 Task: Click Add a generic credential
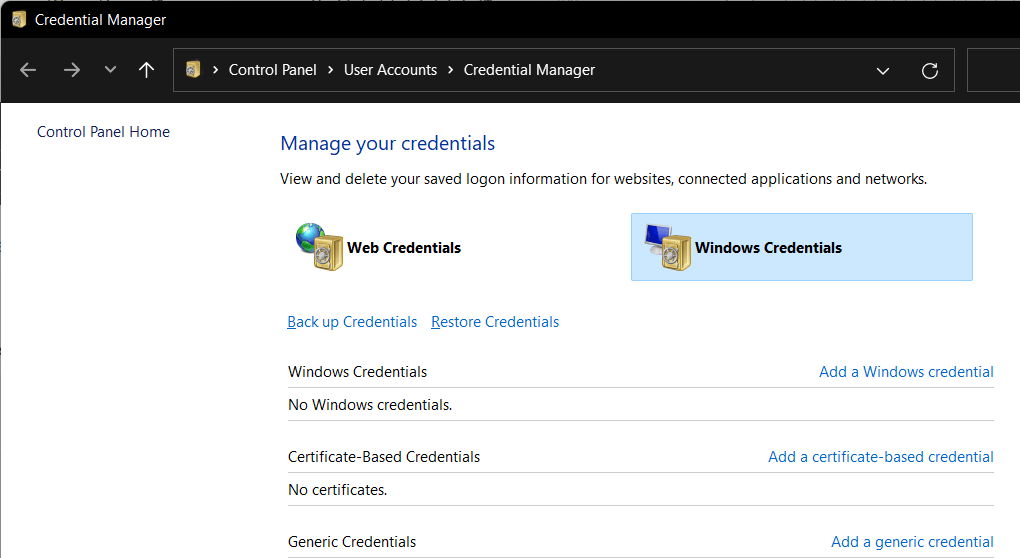[912, 542]
